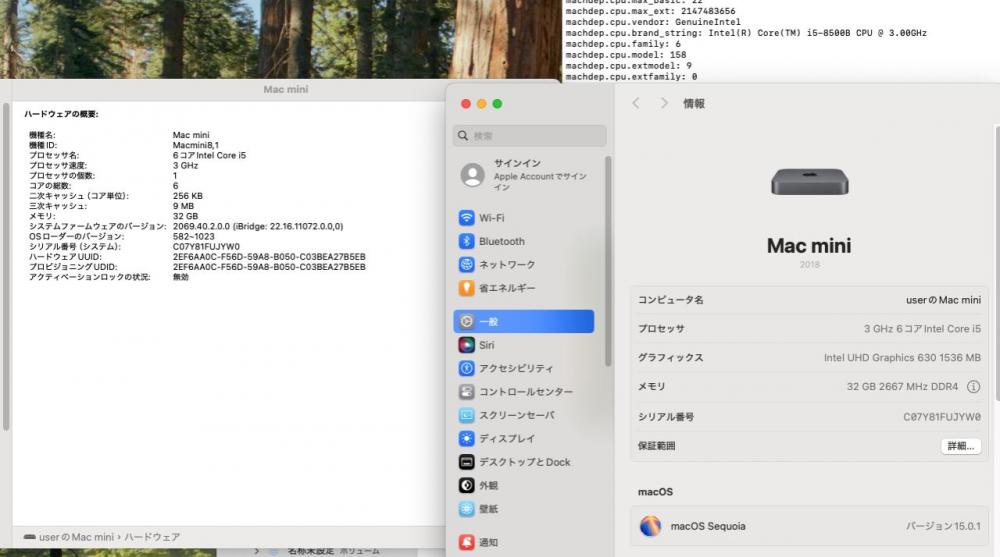Open スクリーンセーバ icon
The width and height of the screenshot is (1000, 557).
466,415
